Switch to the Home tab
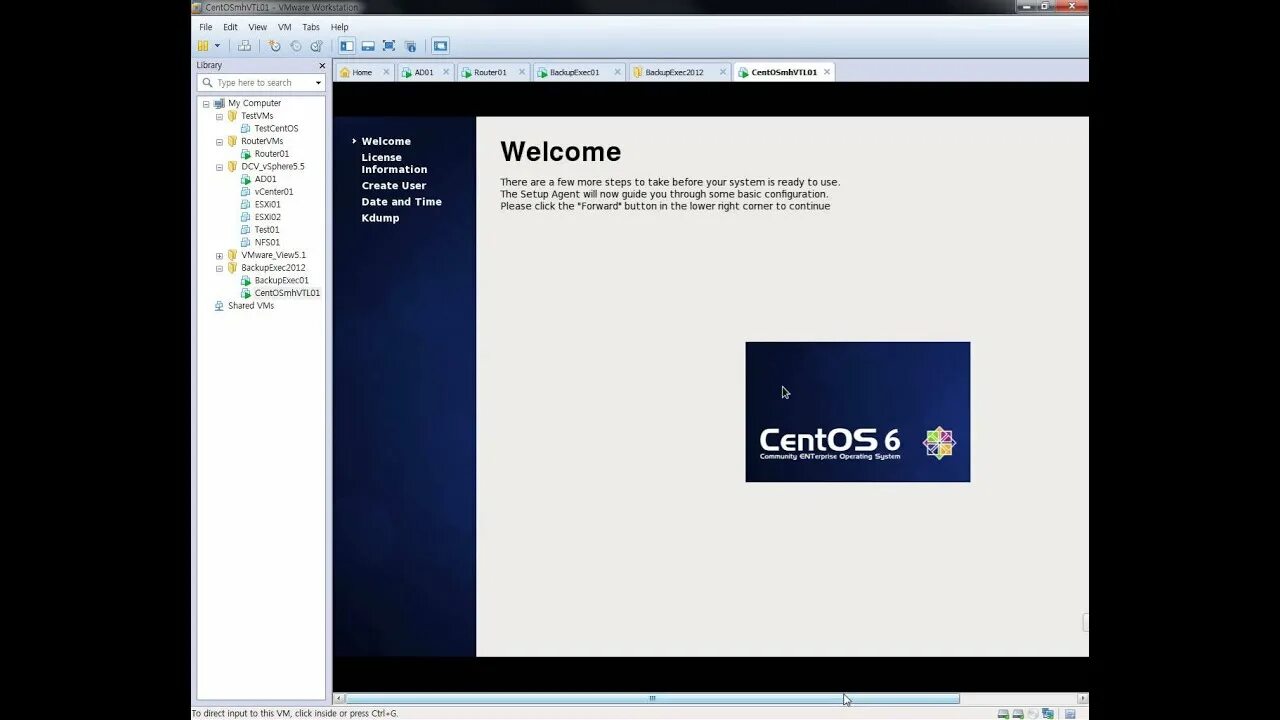This screenshot has width=1280, height=720. (364, 72)
